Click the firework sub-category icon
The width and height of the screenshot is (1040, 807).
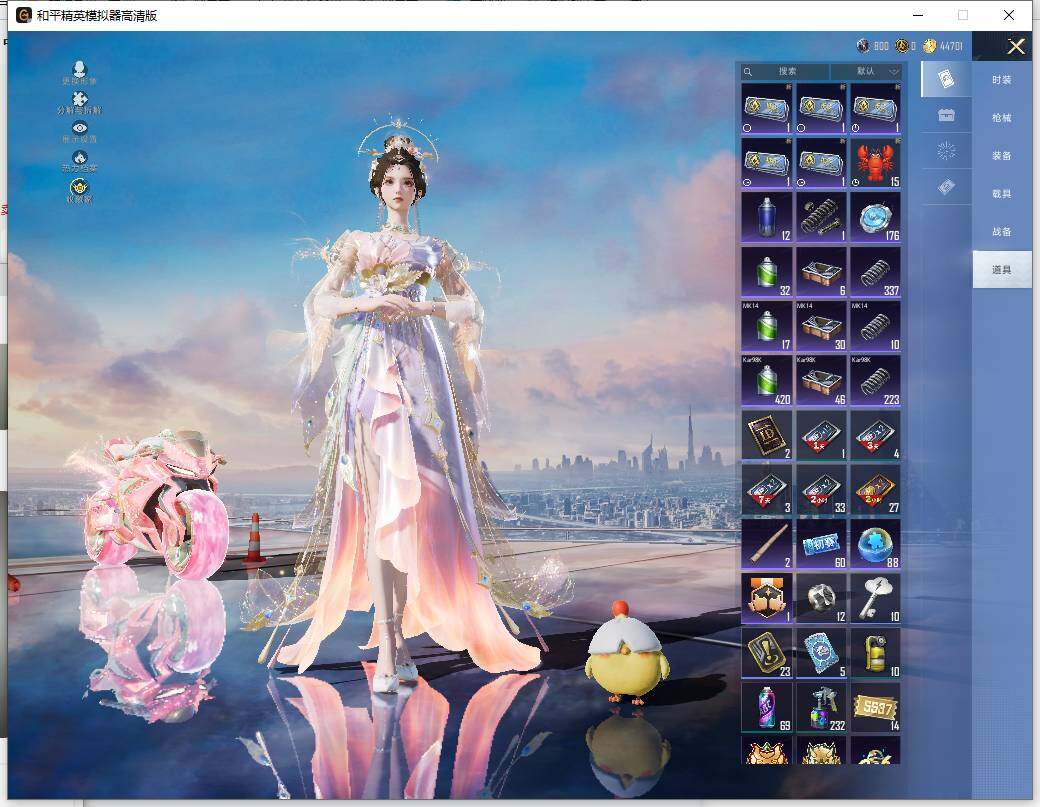click(x=945, y=151)
